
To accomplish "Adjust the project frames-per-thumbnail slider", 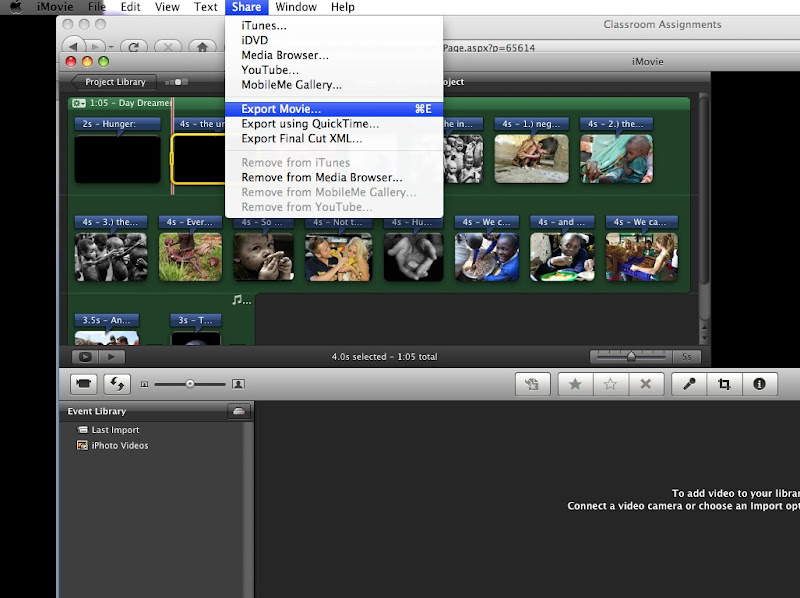I will pos(631,357).
